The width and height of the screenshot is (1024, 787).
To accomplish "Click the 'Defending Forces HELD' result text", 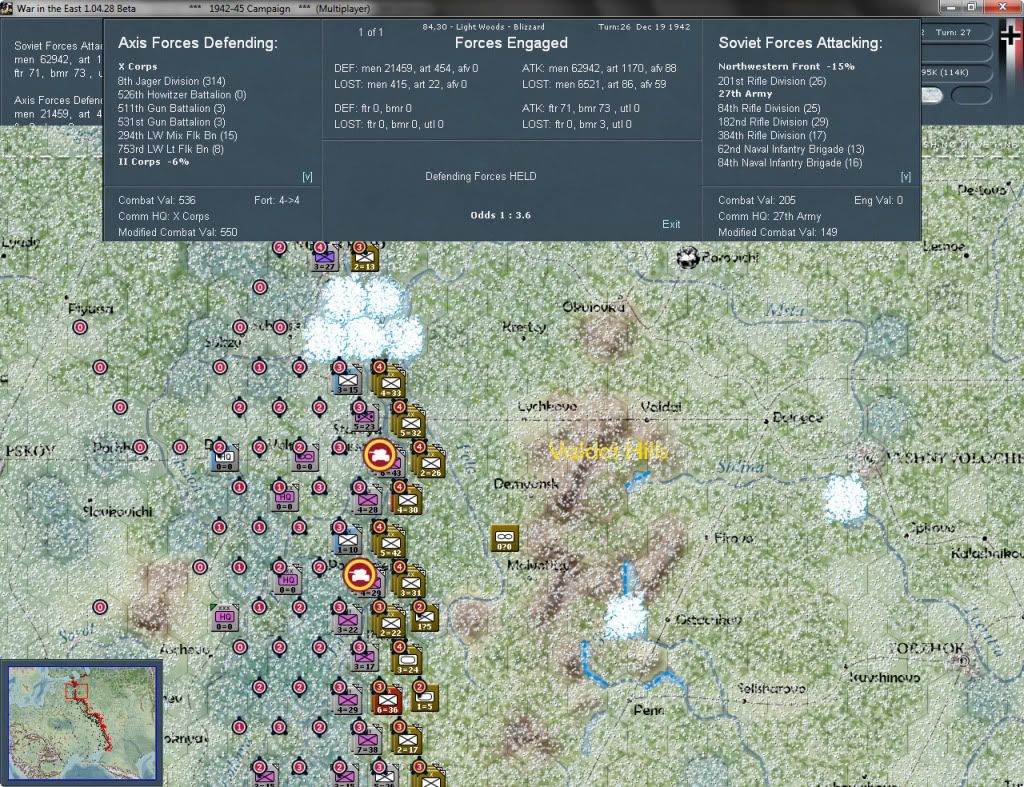I will click(481, 176).
